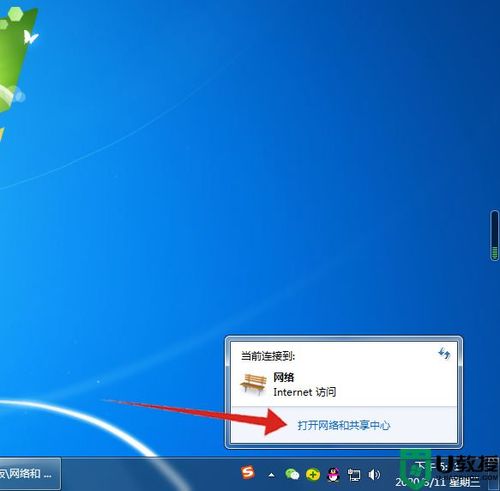Expand hidden tray icons arrow

click(272, 475)
